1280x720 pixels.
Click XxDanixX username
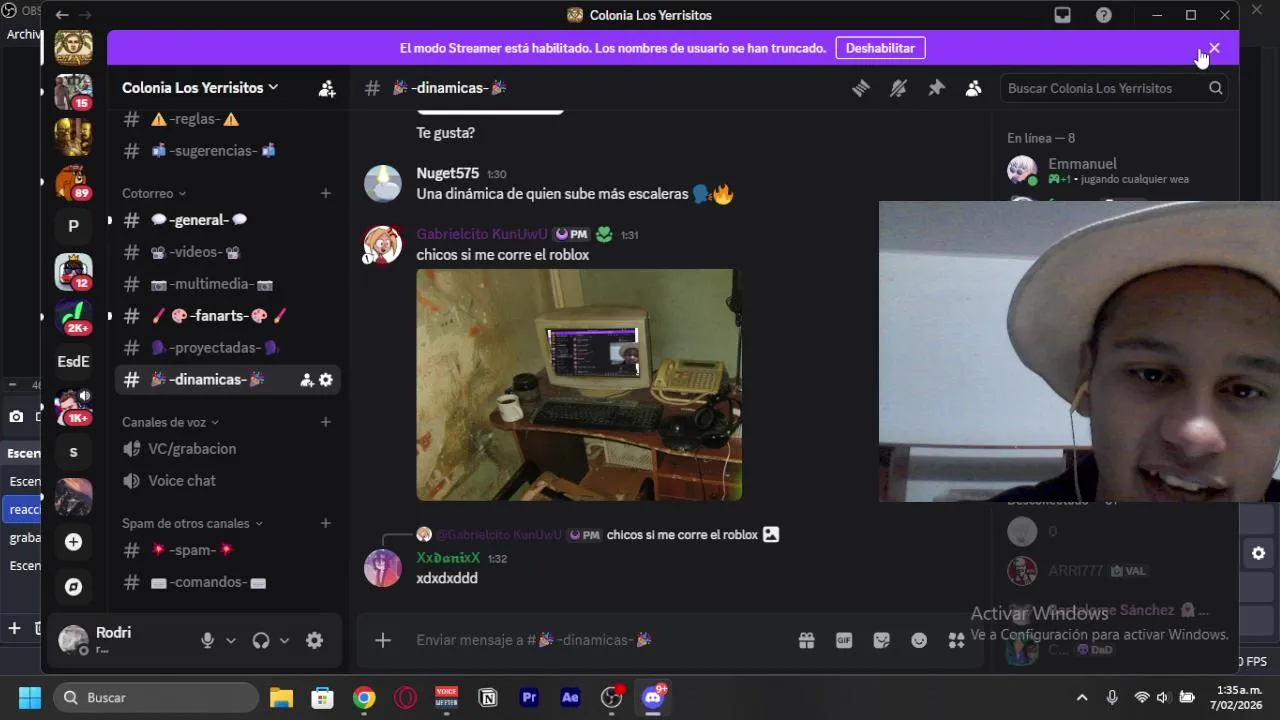click(x=448, y=558)
